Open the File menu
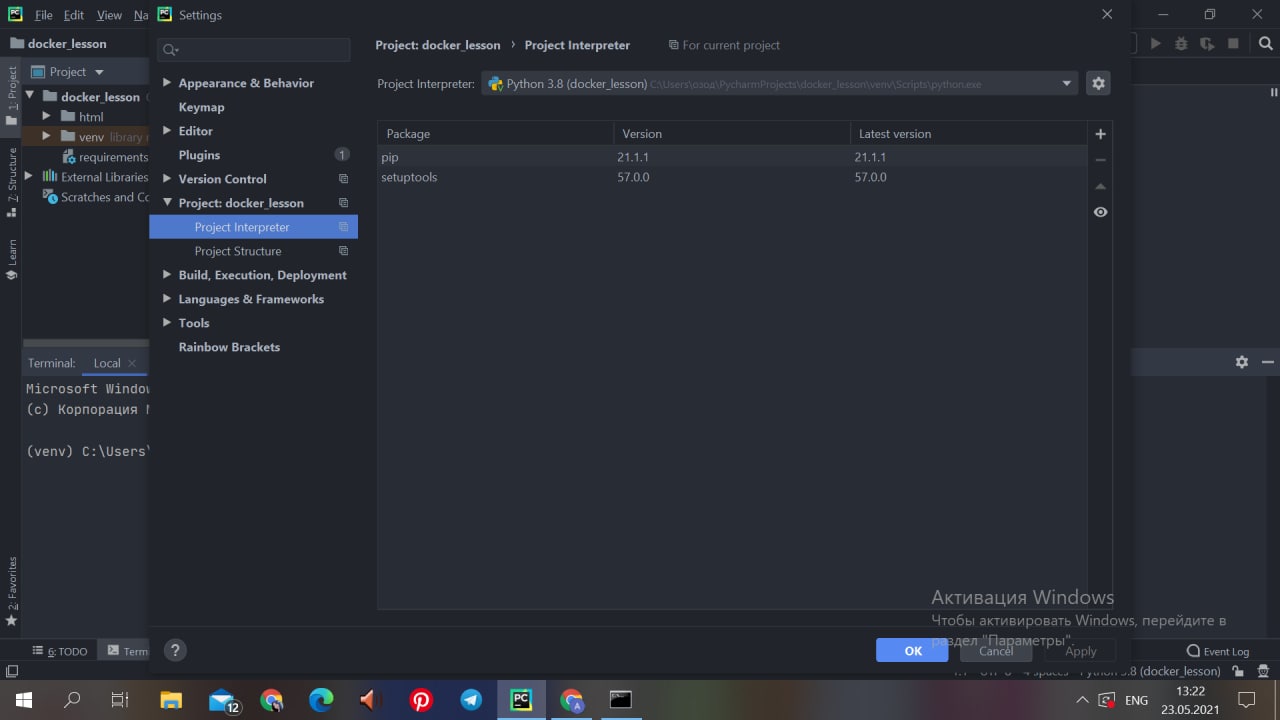Image resolution: width=1280 pixels, height=720 pixels. click(44, 15)
